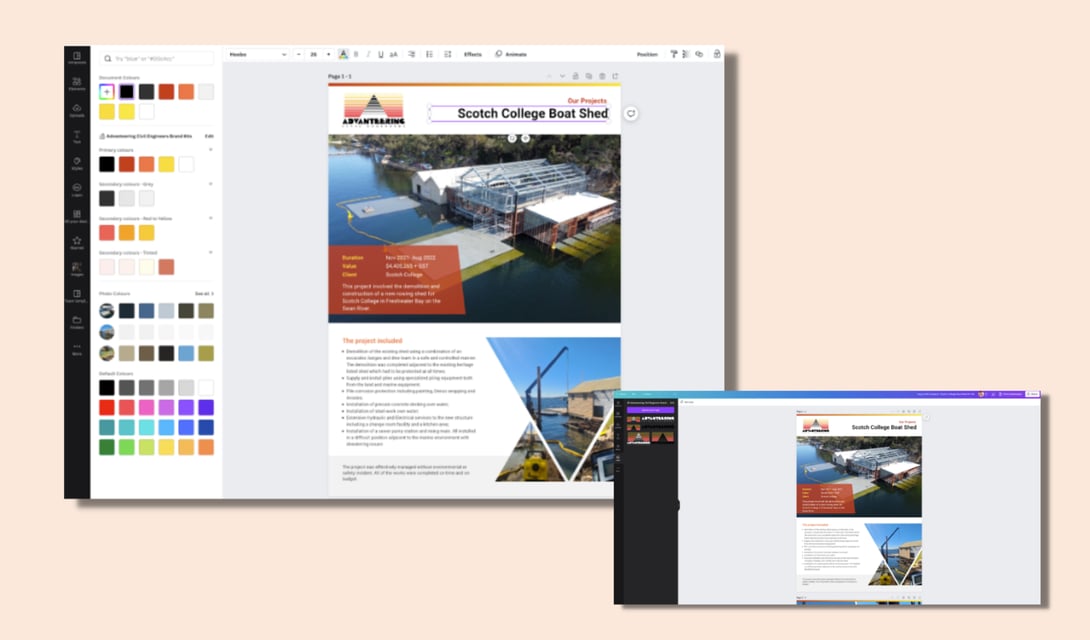Open the Uploads panel in the sidebar
Viewport: 1090px width, 640px height.
[x=77, y=111]
